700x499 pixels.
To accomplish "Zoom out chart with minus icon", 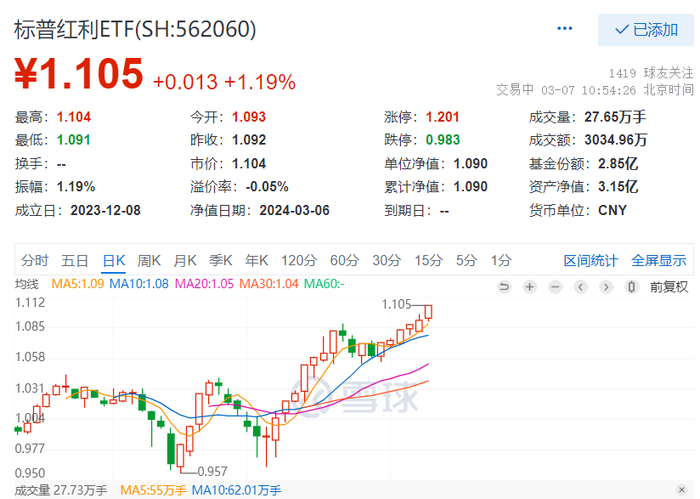I will point(555,287).
